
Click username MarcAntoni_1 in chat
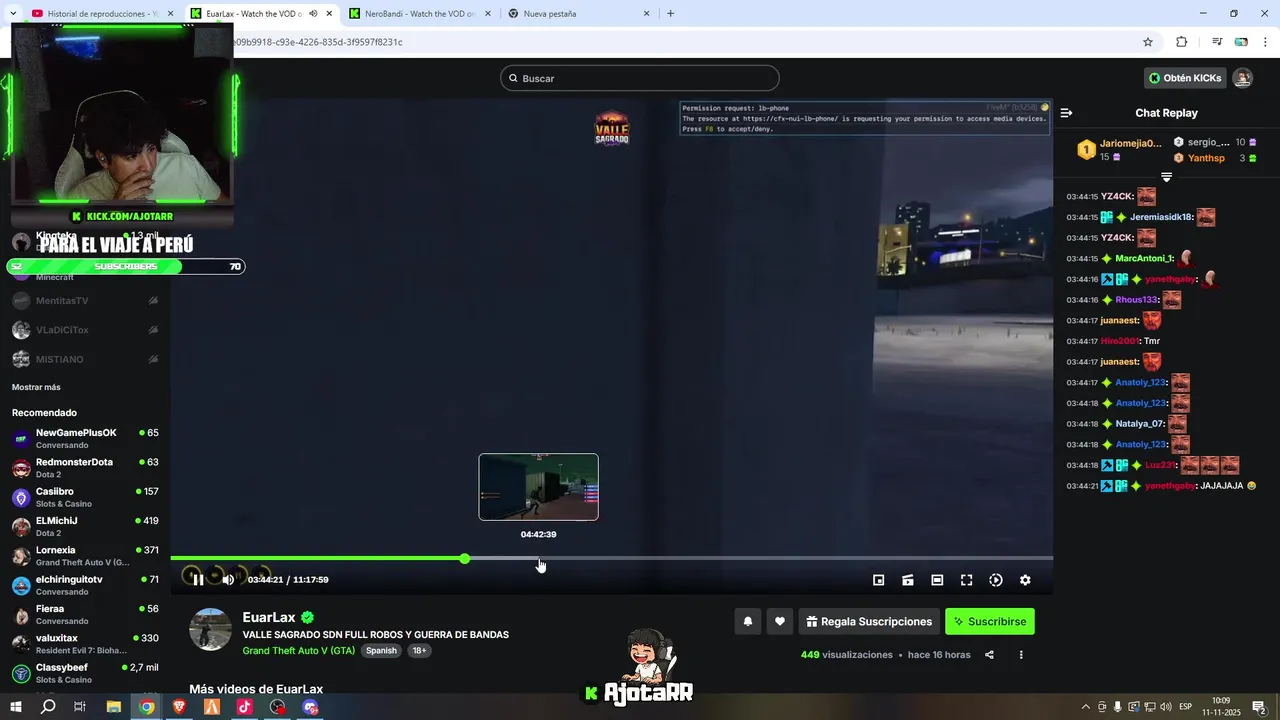click(1144, 258)
